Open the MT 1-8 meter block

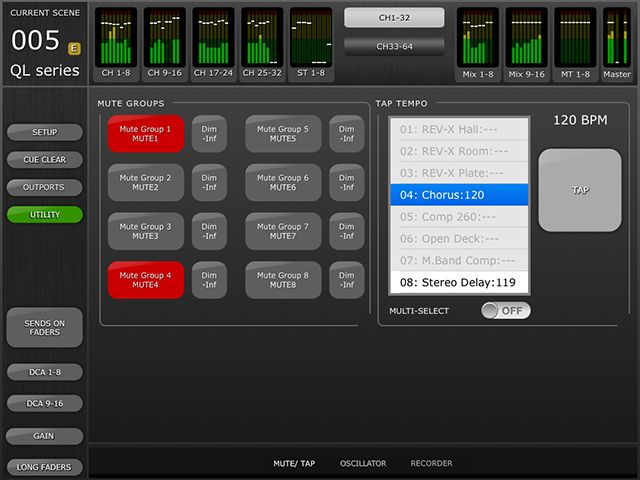point(575,42)
